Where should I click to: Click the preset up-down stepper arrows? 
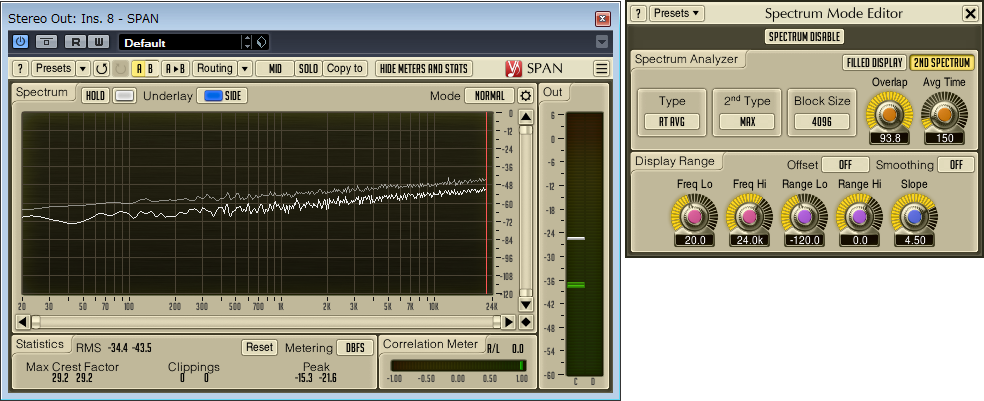click(248, 43)
